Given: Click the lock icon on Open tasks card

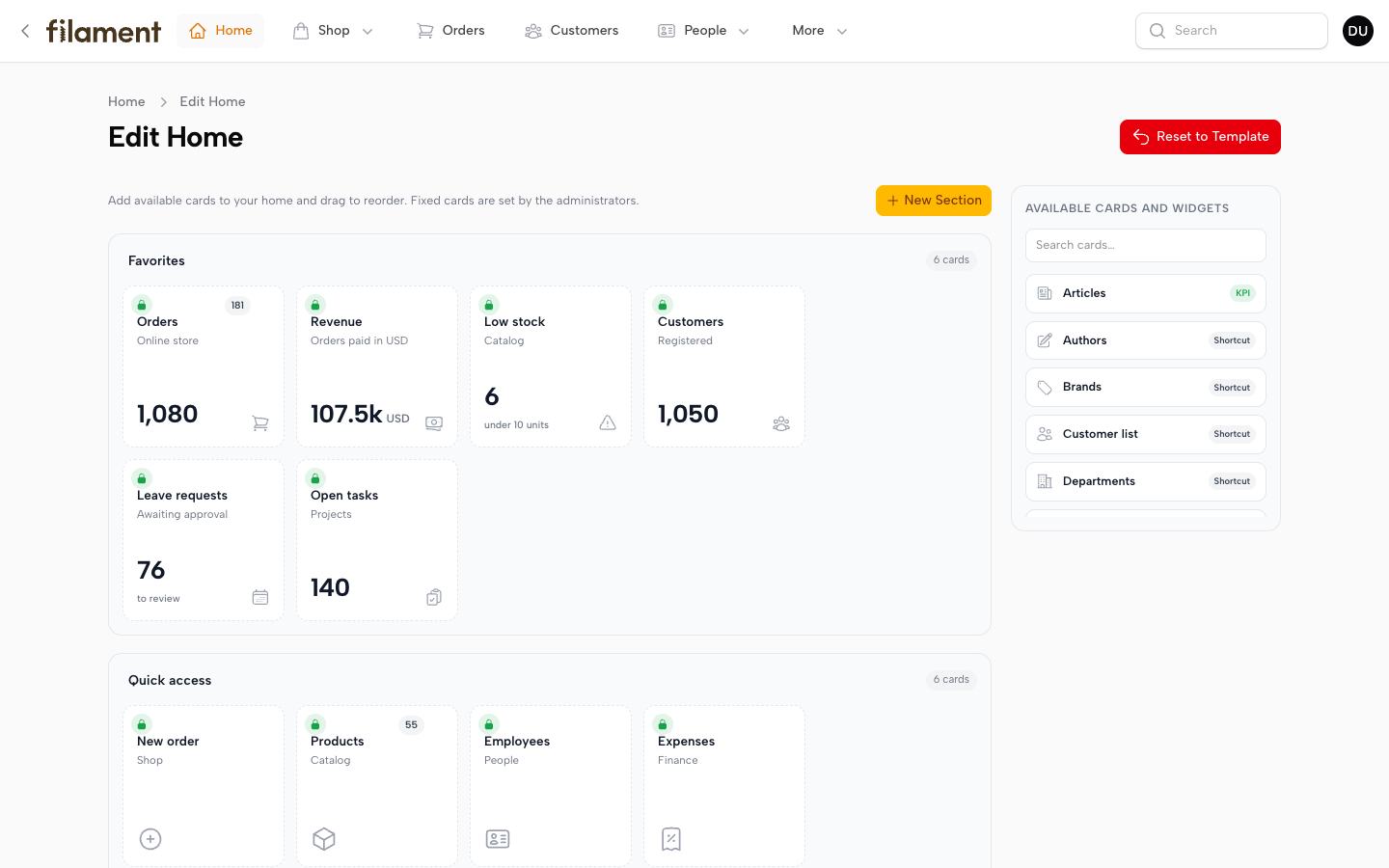Looking at the screenshot, I should [315, 478].
